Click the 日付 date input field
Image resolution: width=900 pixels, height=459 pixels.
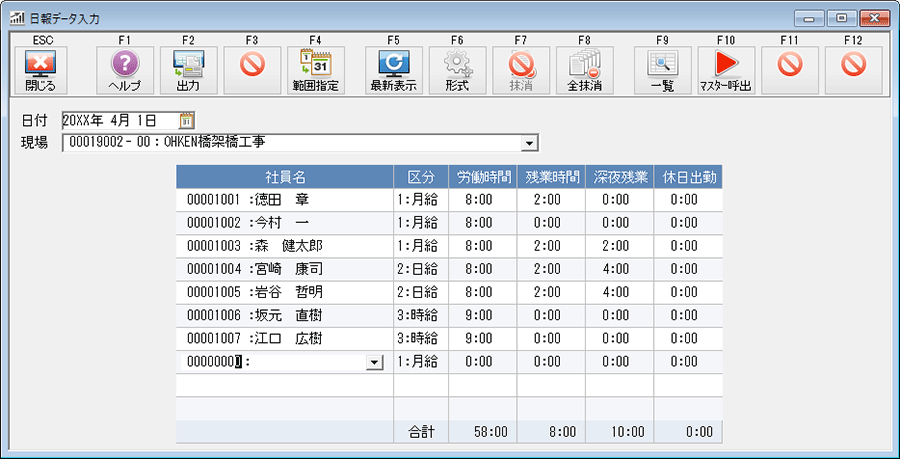click(110, 121)
